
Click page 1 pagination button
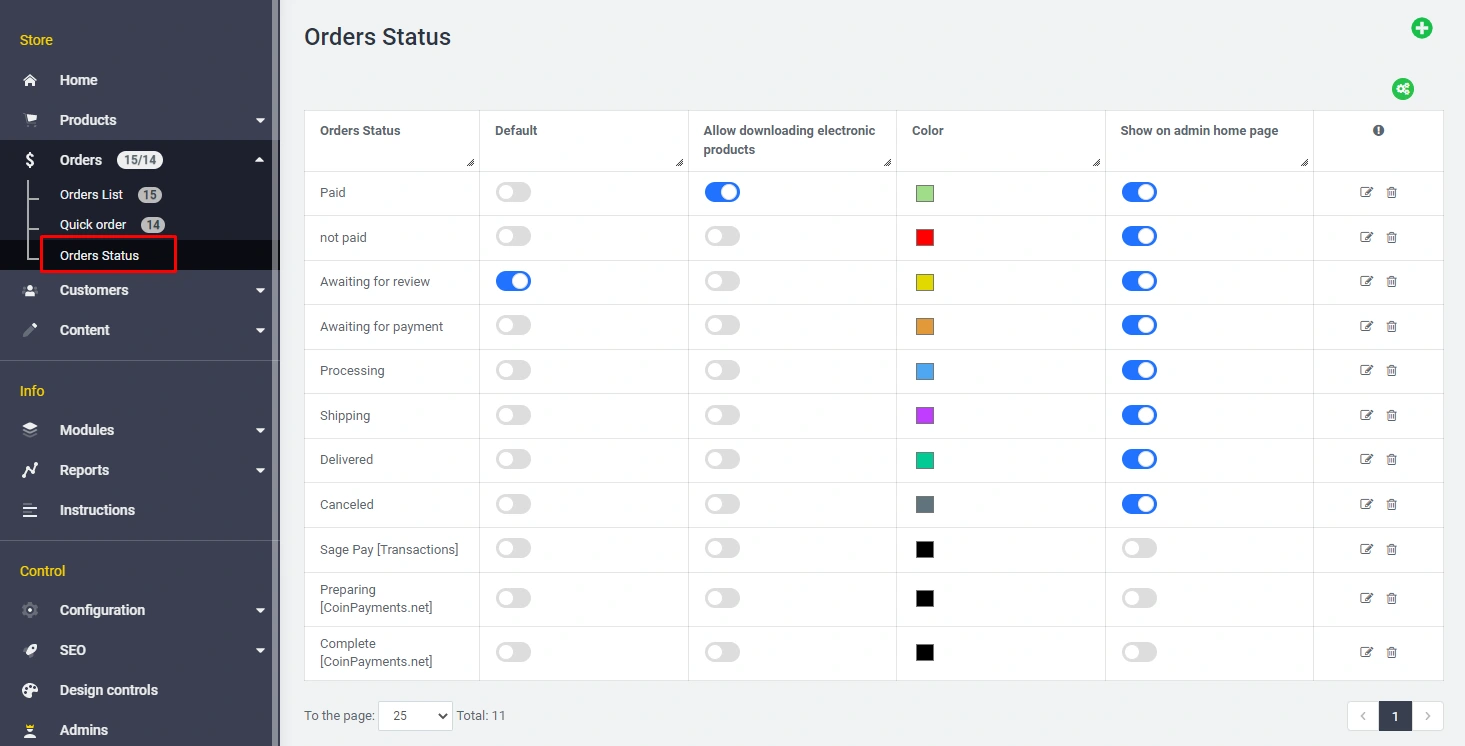pyautogui.click(x=1395, y=716)
